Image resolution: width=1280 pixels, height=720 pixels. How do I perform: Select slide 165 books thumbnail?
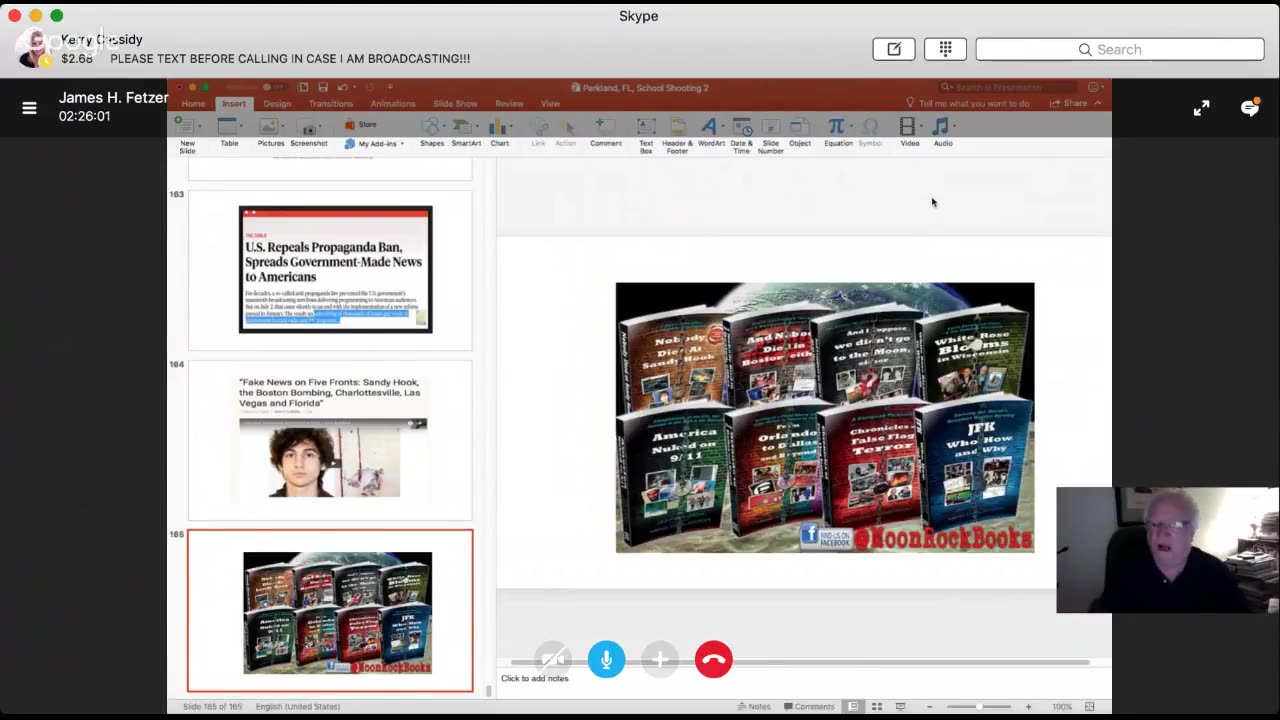tap(330, 611)
